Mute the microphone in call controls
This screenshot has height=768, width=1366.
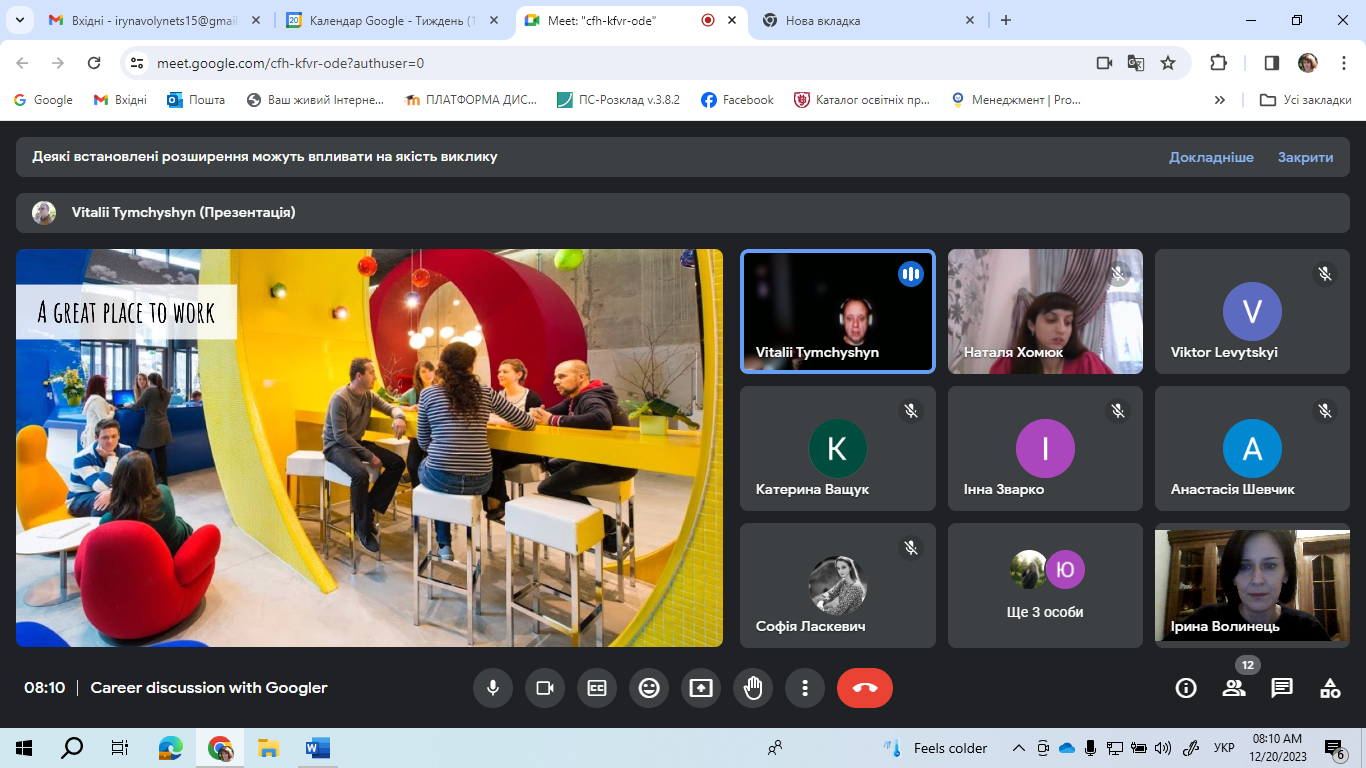point(493,688)
